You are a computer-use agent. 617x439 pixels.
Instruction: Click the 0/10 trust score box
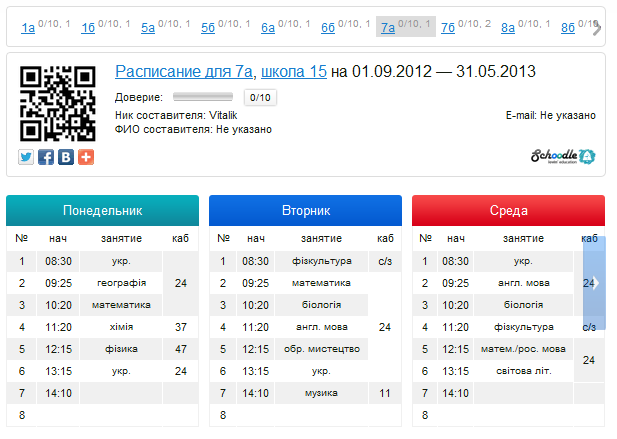(260, 98)
